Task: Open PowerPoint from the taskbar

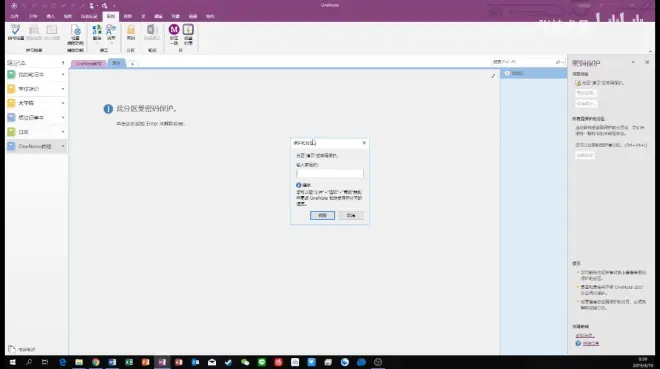Action: [145, 362]
